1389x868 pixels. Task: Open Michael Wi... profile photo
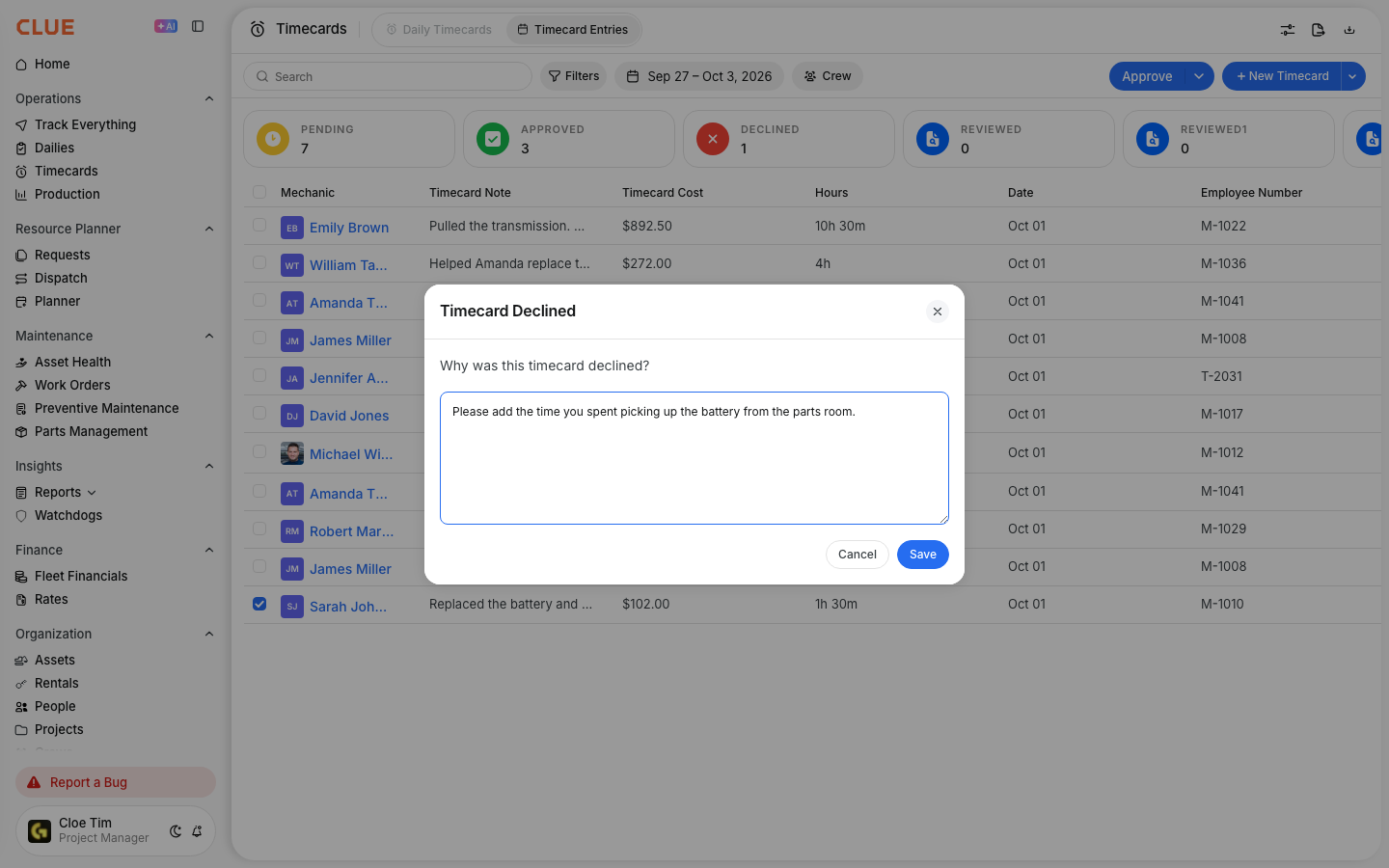point(292,453)
